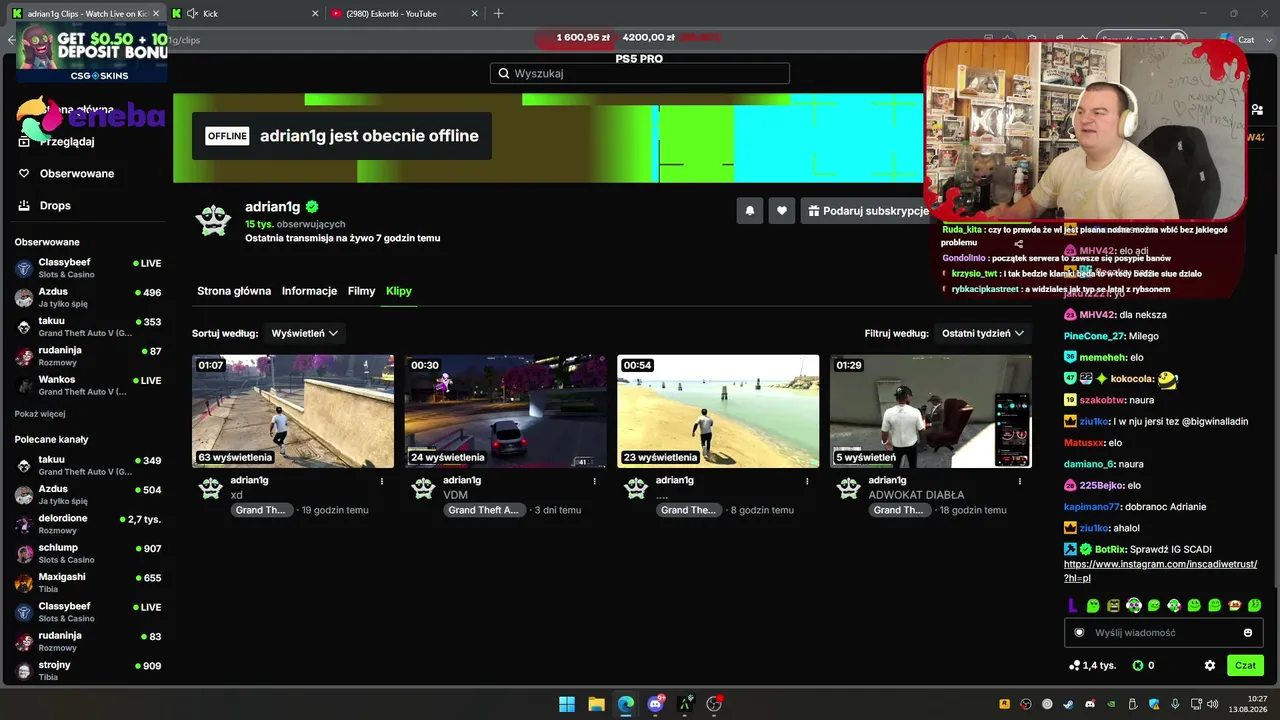Image resolution: width=1280 pixels, height=720 pixels.
Task: Click the Kick points balance showing 0
Action: [x=1143, y=665]
